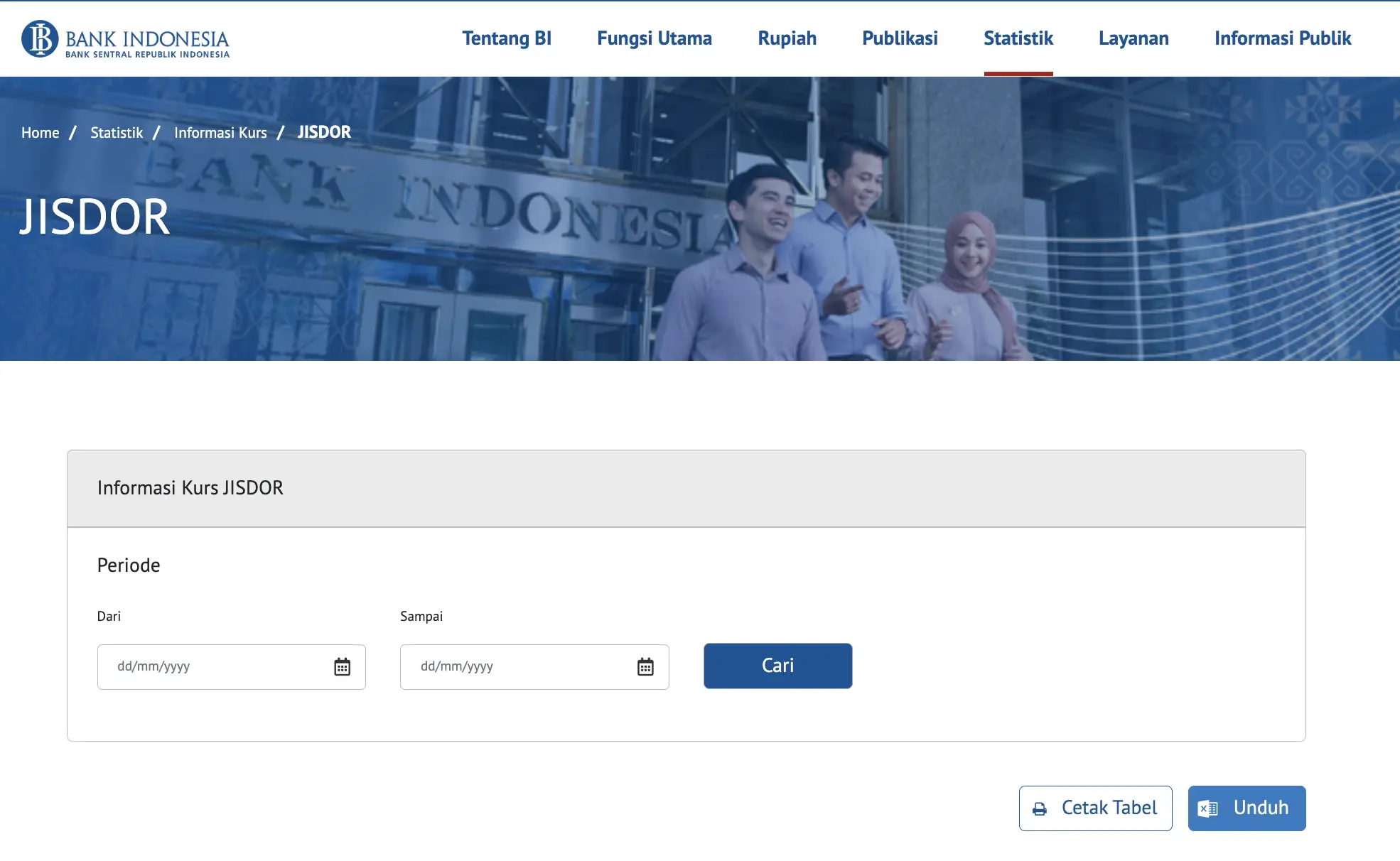Open the Publikasi menu
Screen dimensions: 1400x861
(900, 38)
